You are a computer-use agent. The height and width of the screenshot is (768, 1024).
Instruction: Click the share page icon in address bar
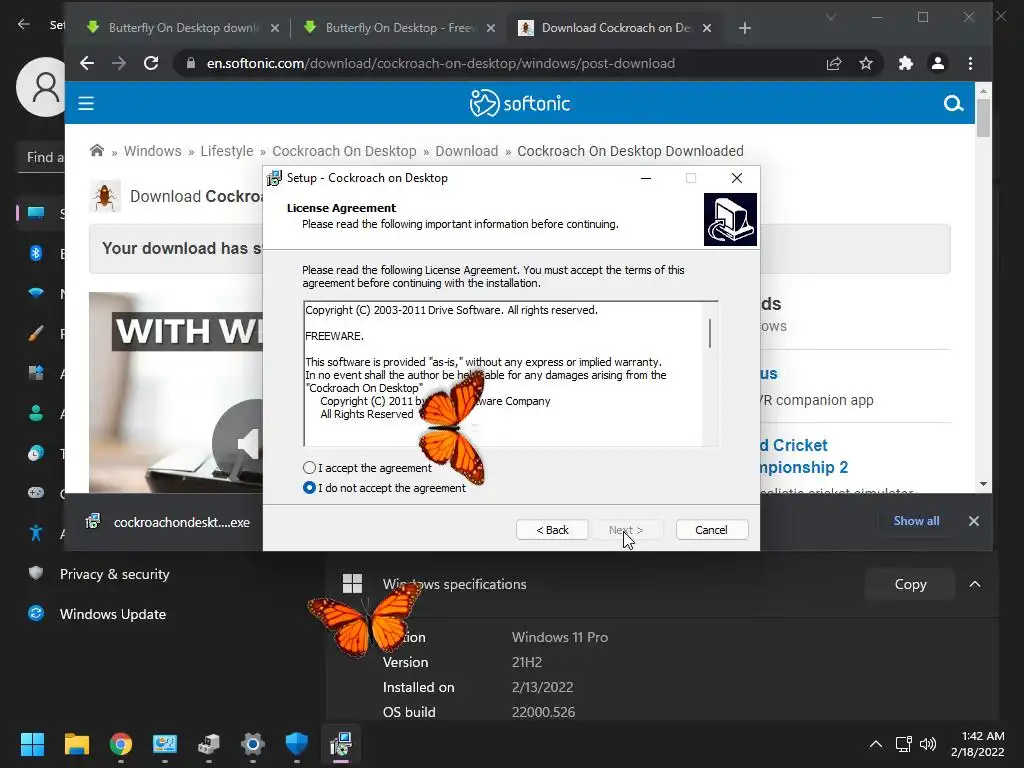834,63
